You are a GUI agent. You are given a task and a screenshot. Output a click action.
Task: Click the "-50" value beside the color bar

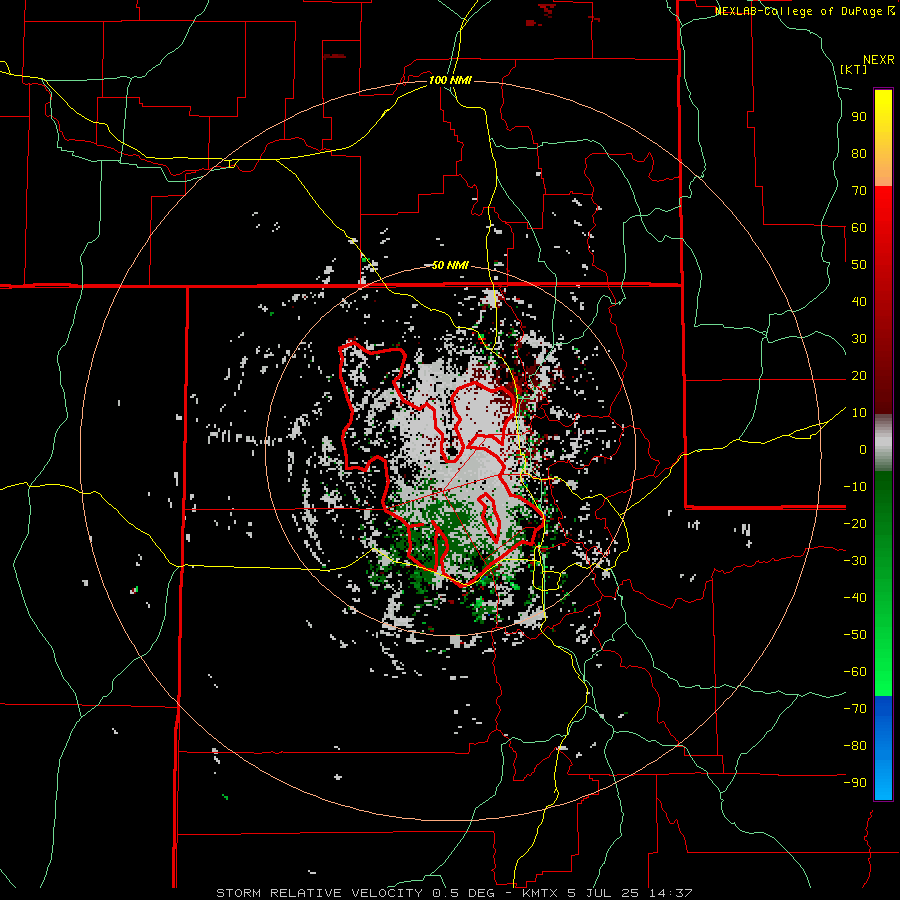(855, 635)
